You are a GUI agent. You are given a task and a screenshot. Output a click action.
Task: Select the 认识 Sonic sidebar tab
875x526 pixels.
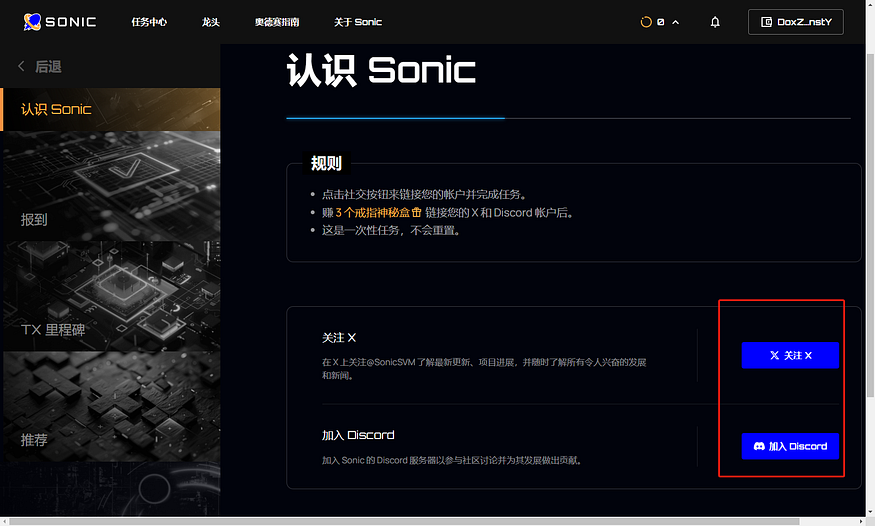tap(110, 109)
